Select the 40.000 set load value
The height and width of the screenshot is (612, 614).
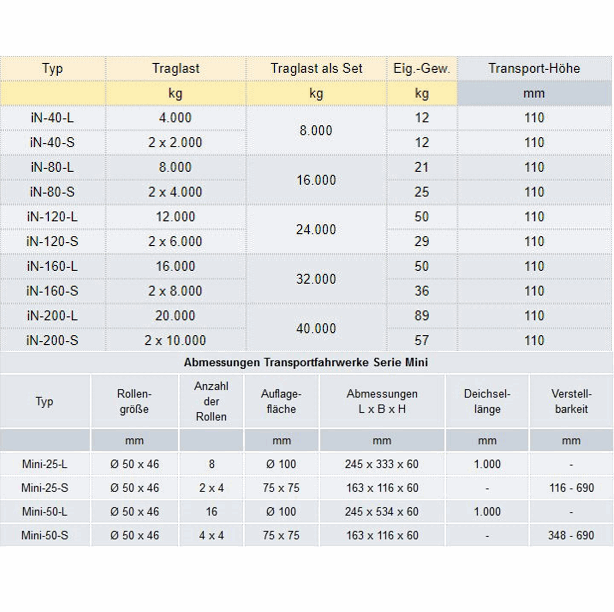coord(316,328)
